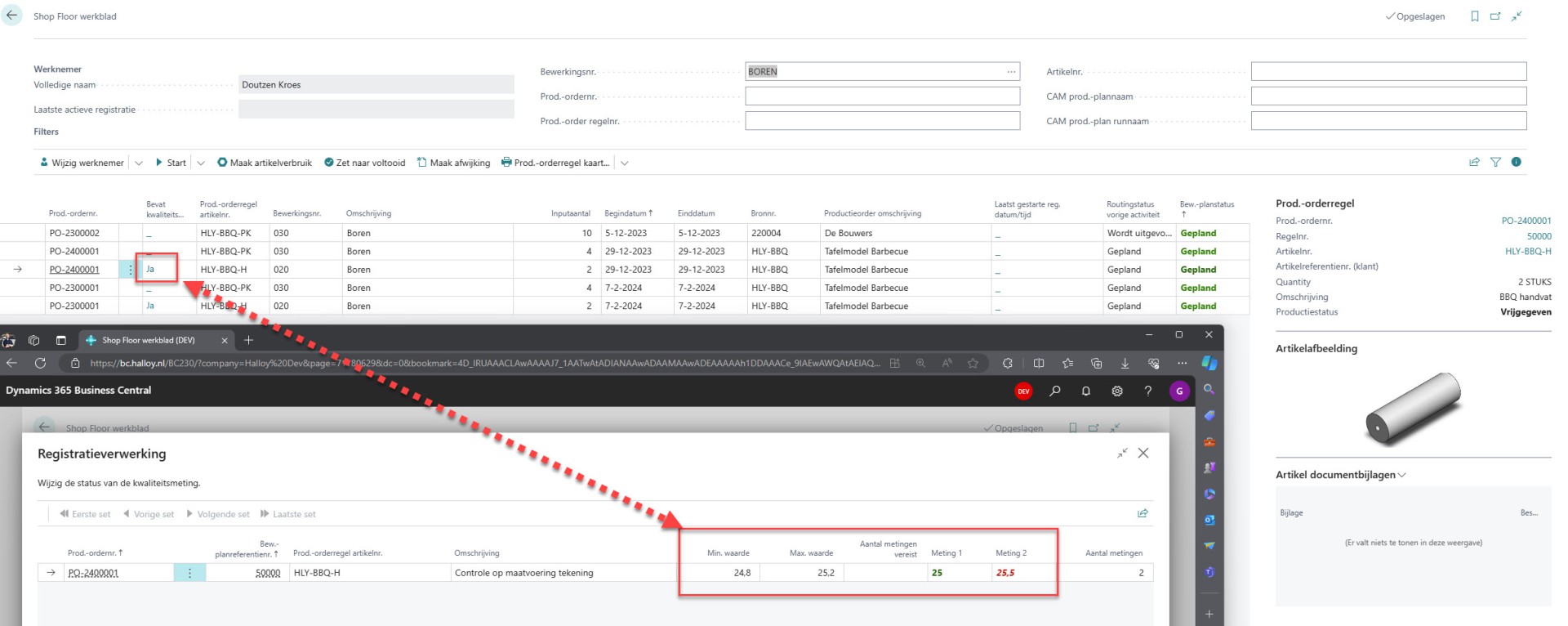The height and width of the screenshot is (626, 1568).
Task: Click Ja in the 7-2-2024 HLY-BBQ-H row
Action: (150, 306)
